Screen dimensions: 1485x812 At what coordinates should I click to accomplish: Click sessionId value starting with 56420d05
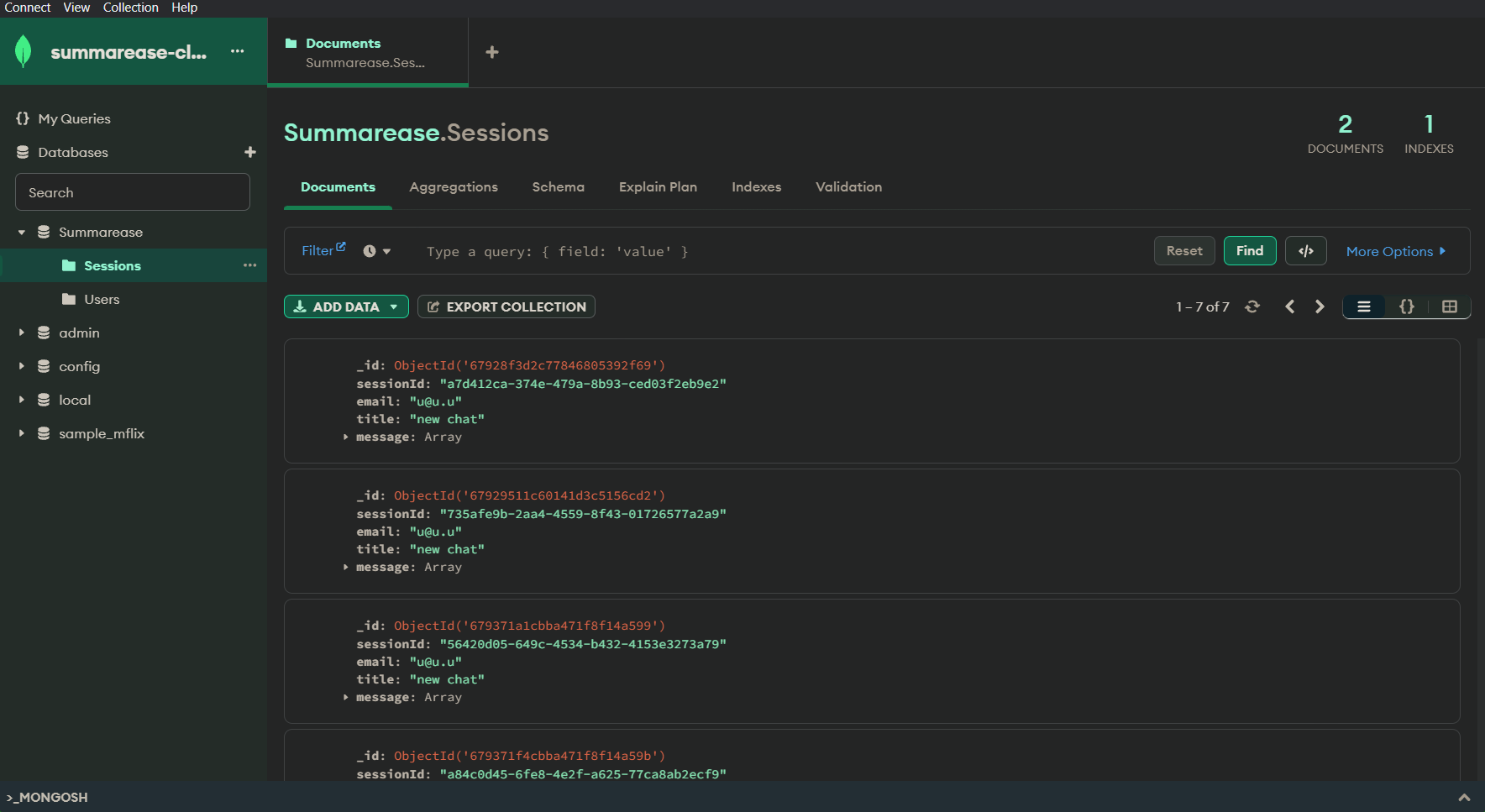pos(583,644)
